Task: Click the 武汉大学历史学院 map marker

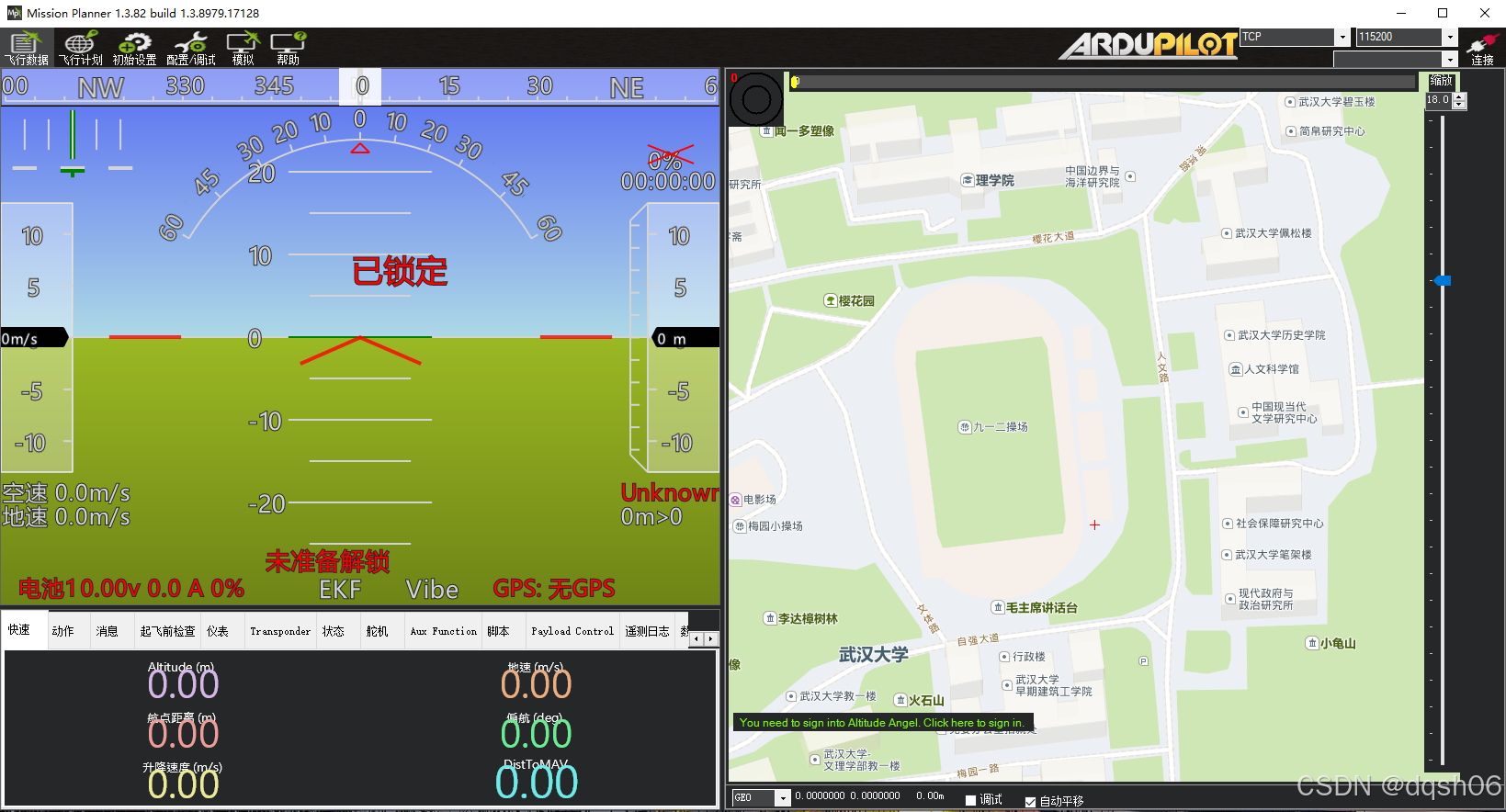Action: [1229, 335]
